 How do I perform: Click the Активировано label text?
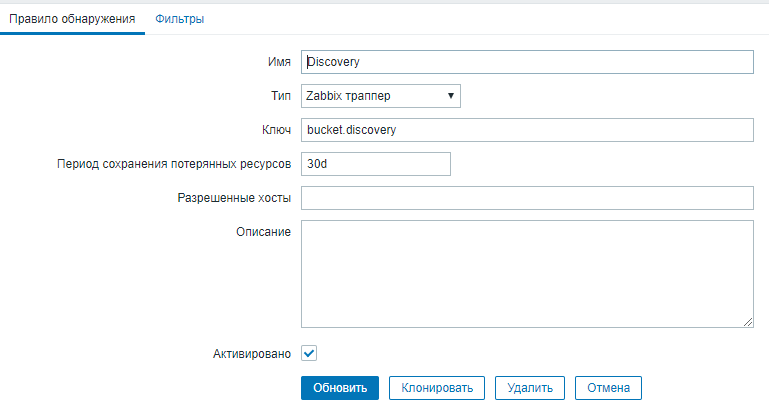tap(251, 353)
